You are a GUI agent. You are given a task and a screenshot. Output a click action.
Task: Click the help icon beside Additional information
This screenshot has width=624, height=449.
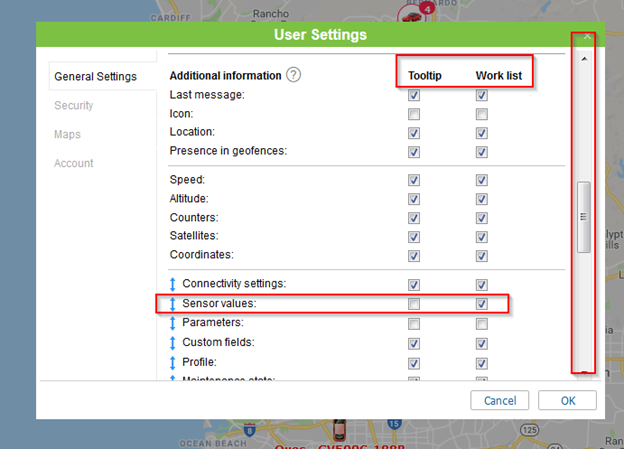(x=294, y=75)
